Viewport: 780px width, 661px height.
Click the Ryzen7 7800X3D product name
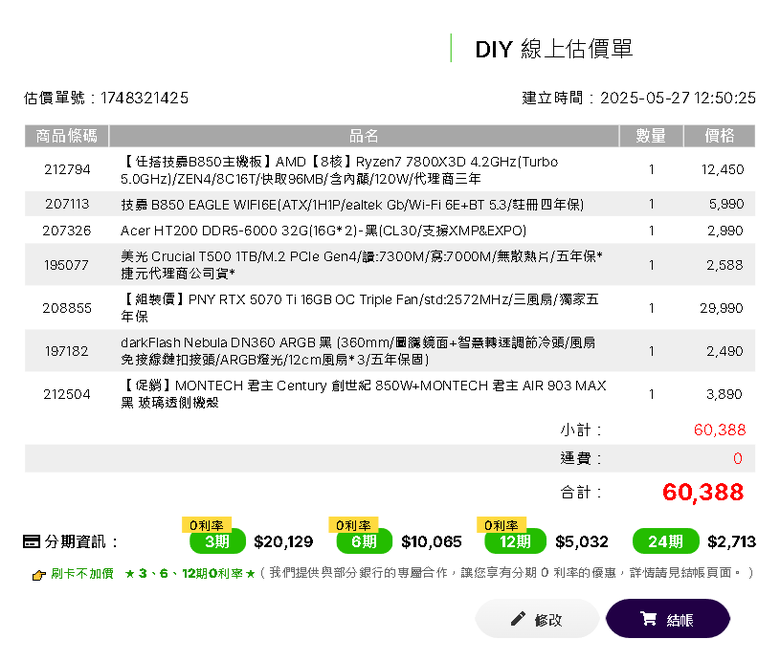339,170
